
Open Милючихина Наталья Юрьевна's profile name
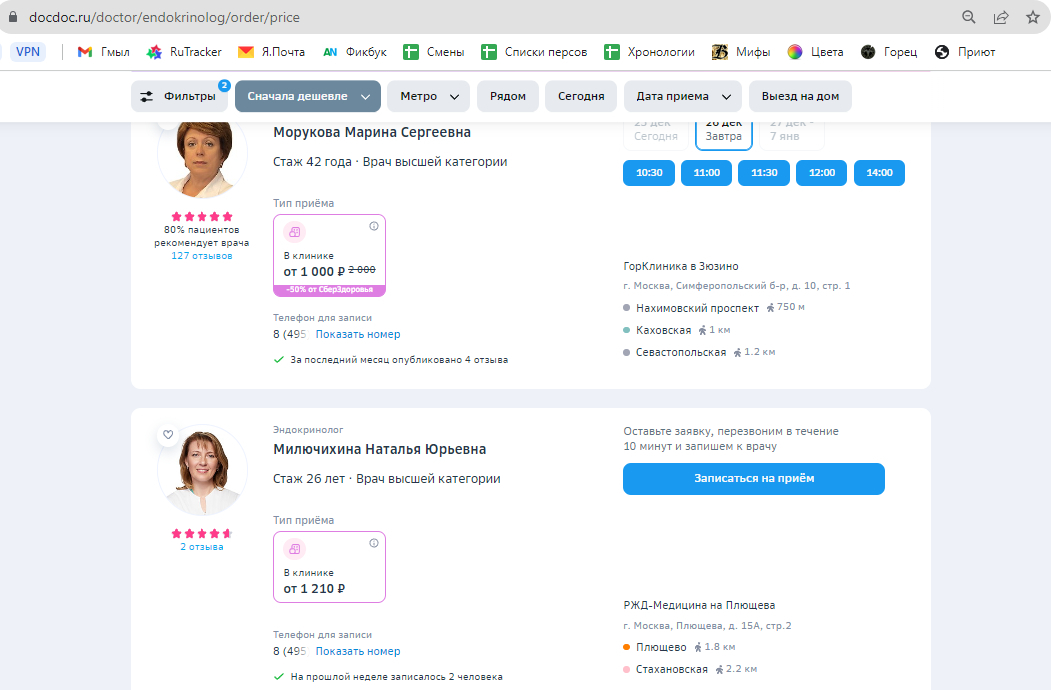click(379, 449)
